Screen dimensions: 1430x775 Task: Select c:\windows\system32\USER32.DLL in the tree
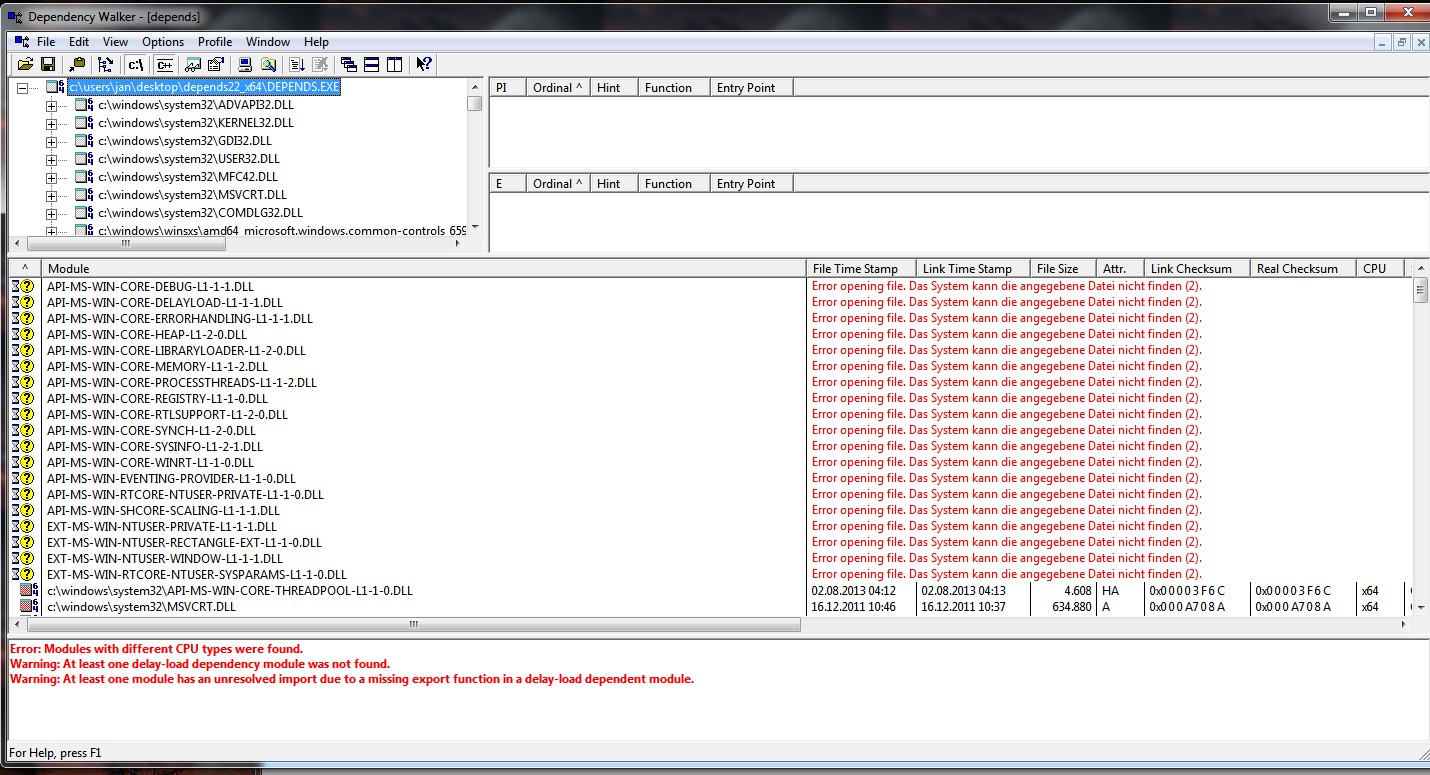click(x=189, y=159)
